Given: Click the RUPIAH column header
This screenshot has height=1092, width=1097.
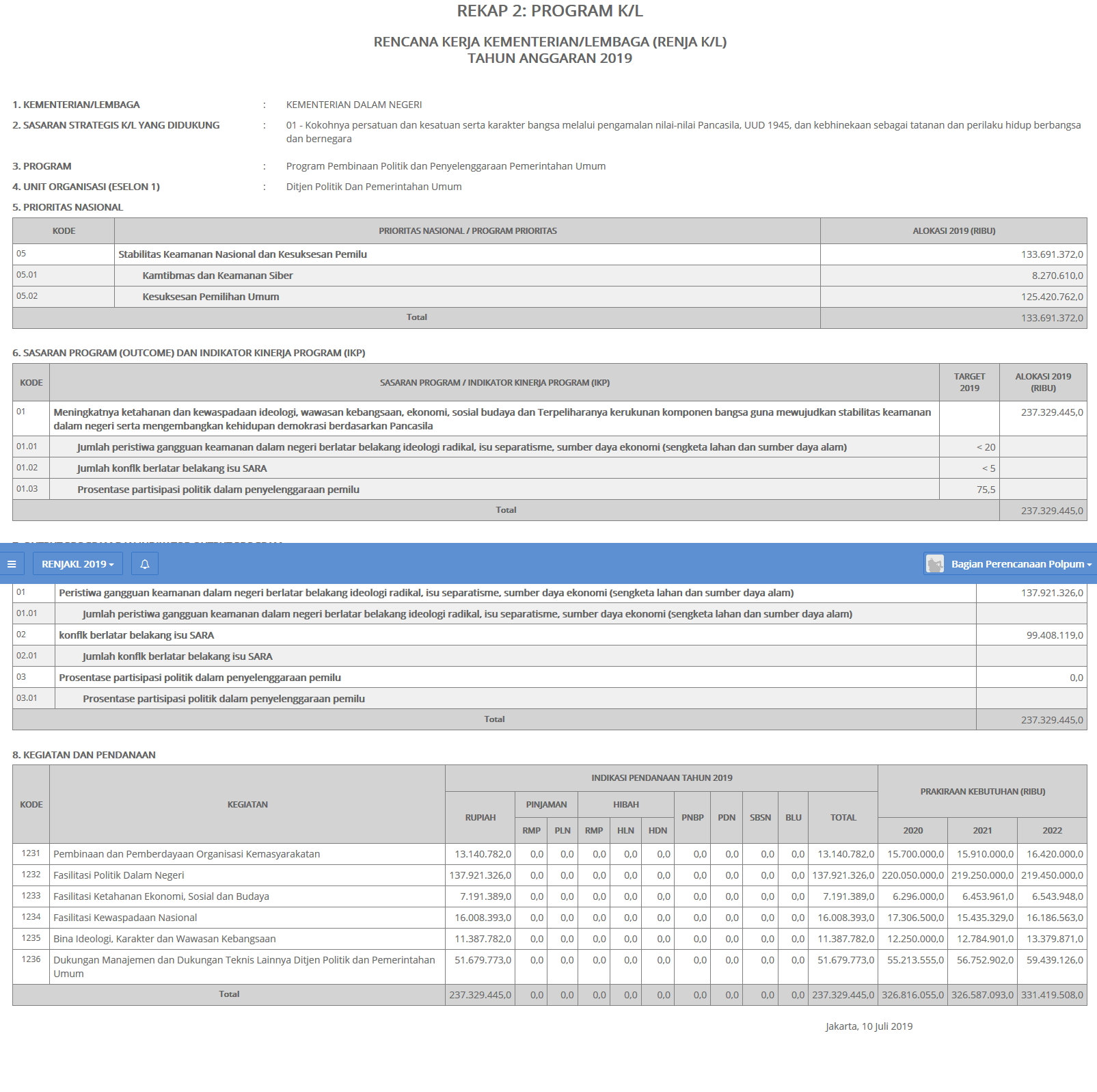Looking at the screenshot, I should pyautogui.click(x=480, y=818).
